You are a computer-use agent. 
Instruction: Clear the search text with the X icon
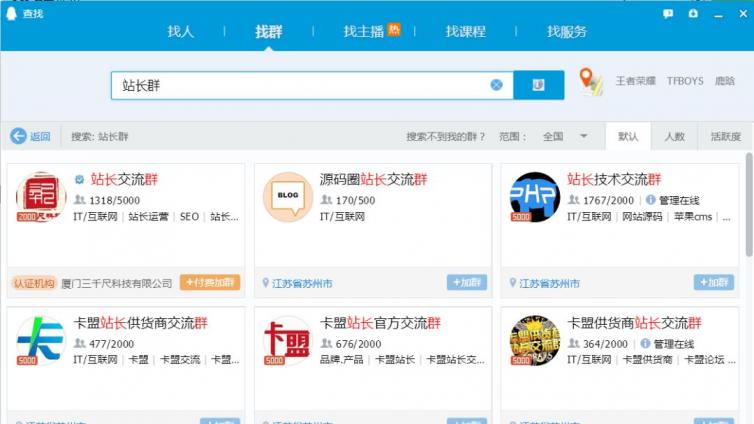tap(496, 85)
